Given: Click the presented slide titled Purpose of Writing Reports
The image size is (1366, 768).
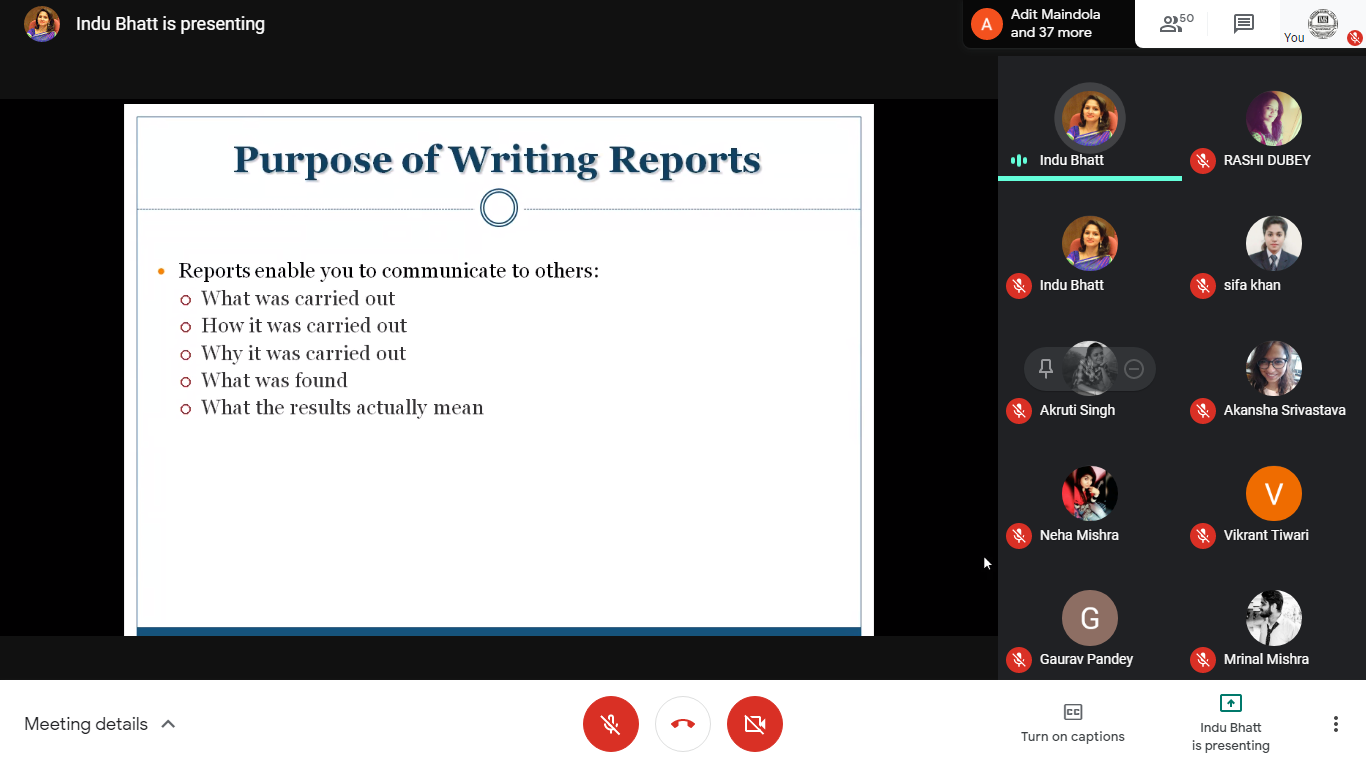Looking at the screenshot, I should (498, 370).
